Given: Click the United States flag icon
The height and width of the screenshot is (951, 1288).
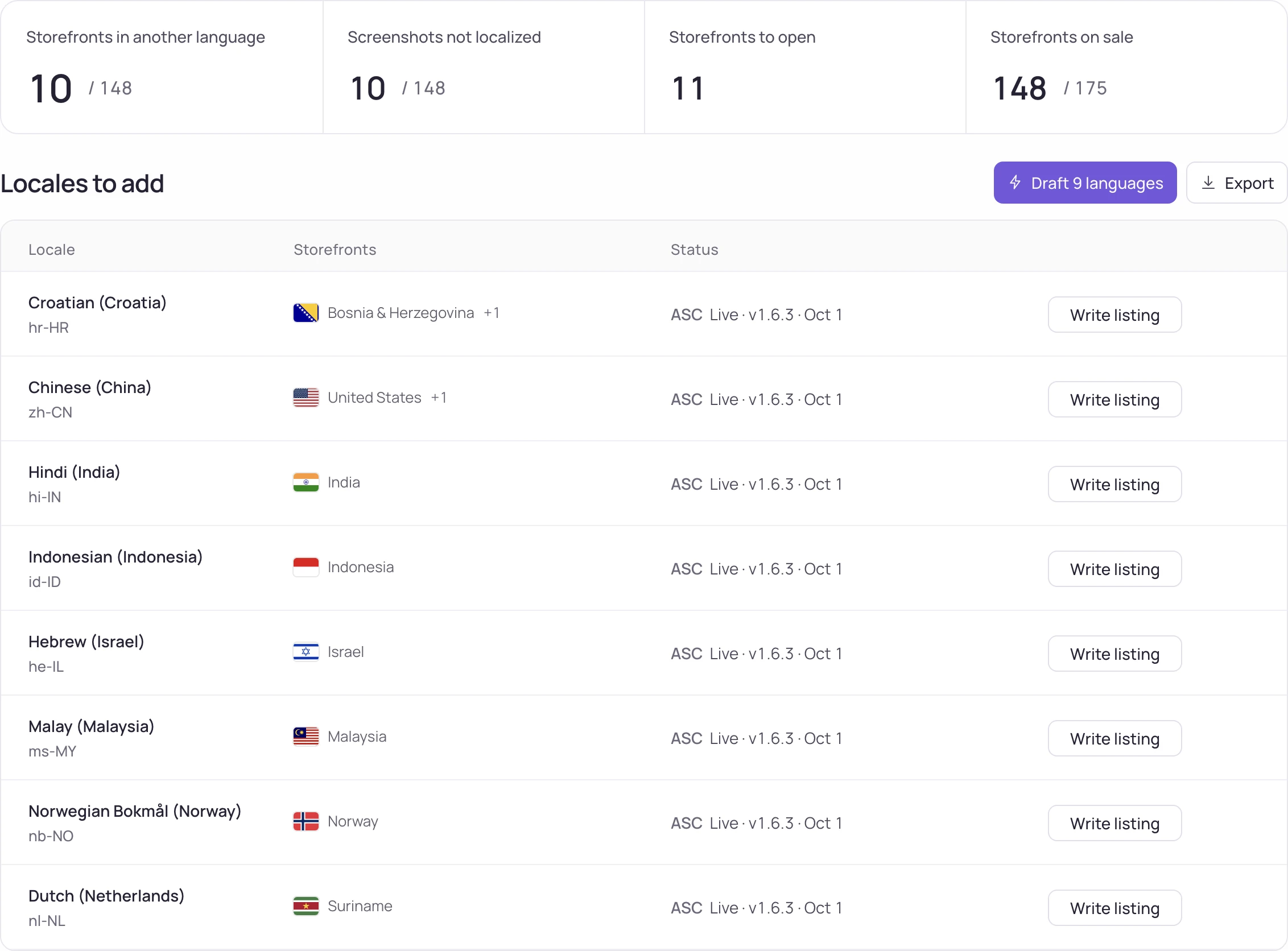Looking at the screenshot, I should click(x=306, y=398).
